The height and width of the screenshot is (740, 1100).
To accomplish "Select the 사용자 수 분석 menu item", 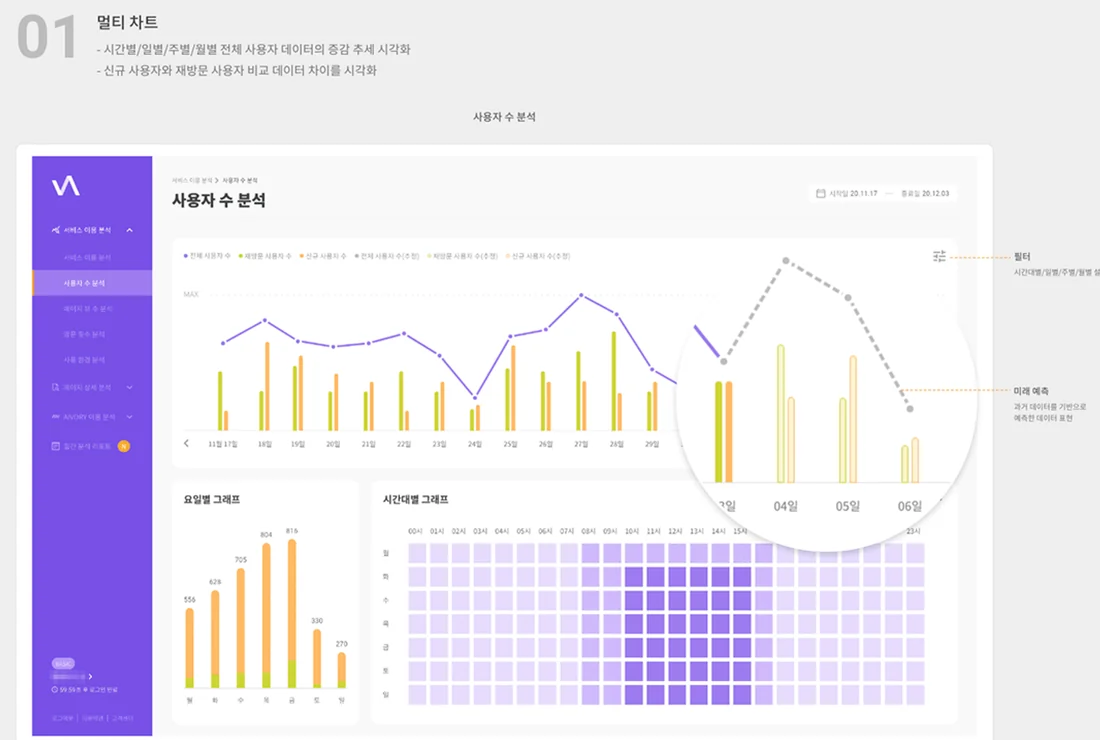I will 92,283.
